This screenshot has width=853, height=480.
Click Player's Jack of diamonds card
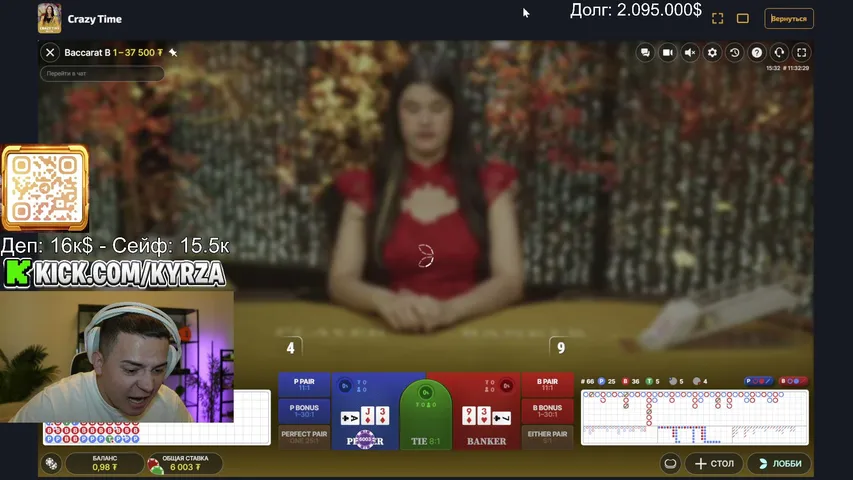[368, 416]
